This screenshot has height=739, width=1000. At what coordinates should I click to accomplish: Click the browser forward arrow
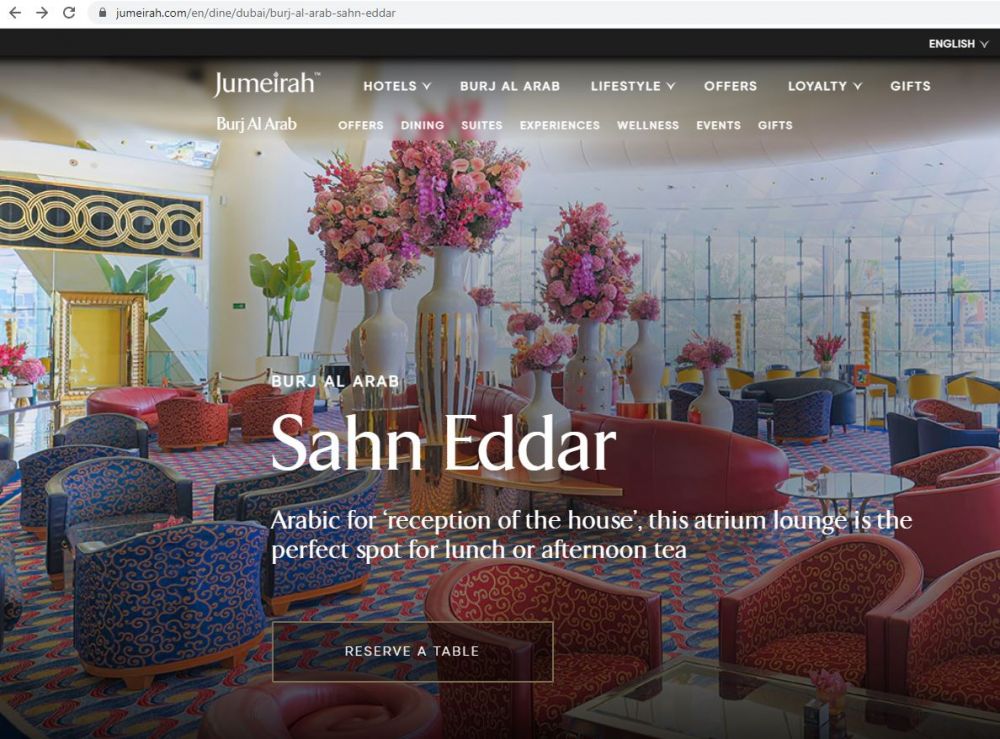[42, 13]
